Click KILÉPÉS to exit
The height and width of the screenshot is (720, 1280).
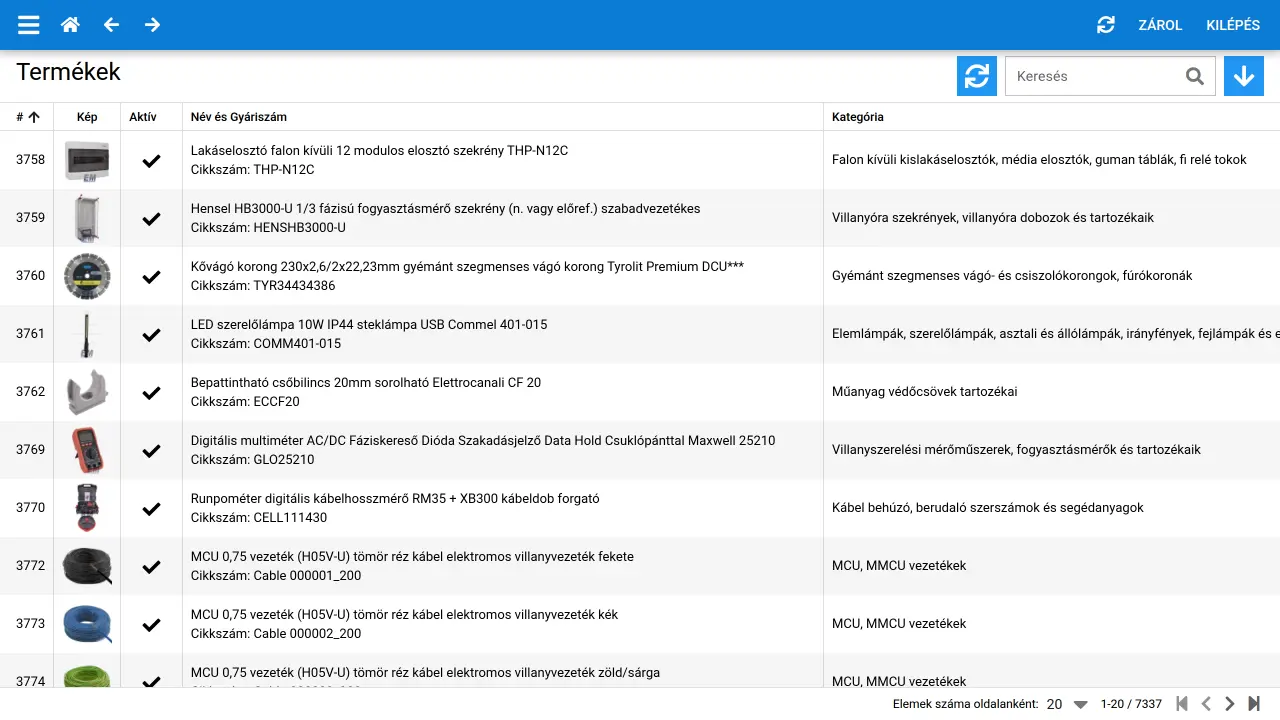tap(1232, 25)
